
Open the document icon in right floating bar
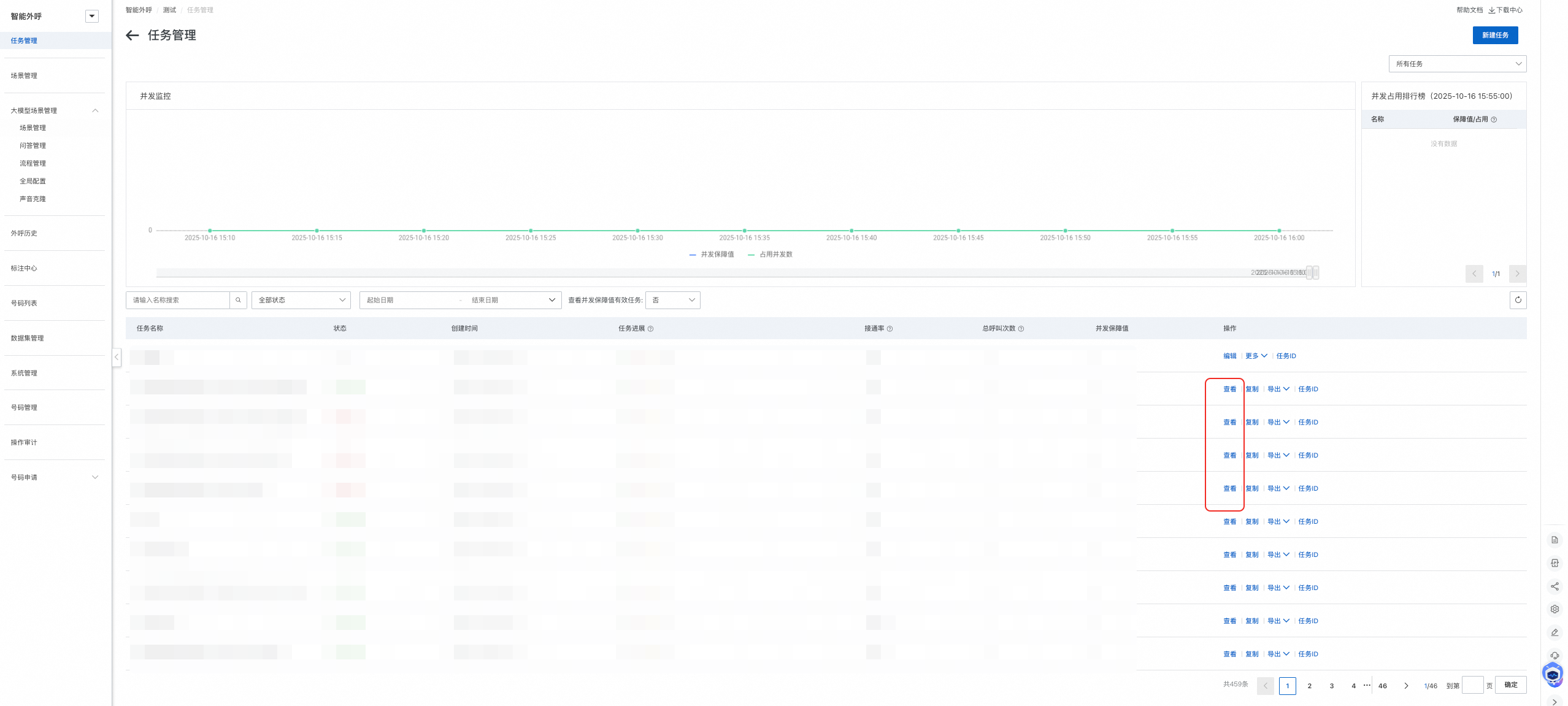[1555, 540]
